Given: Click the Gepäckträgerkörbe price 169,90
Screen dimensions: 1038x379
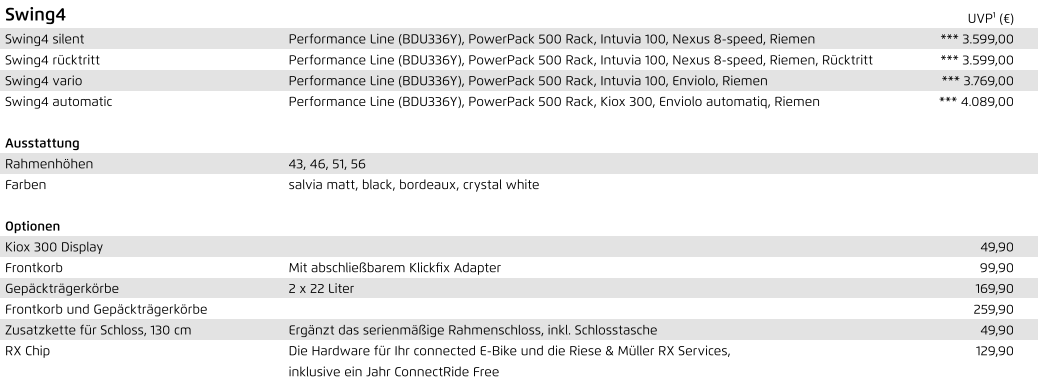Looking at the screenshot, I should pos(994,288).
